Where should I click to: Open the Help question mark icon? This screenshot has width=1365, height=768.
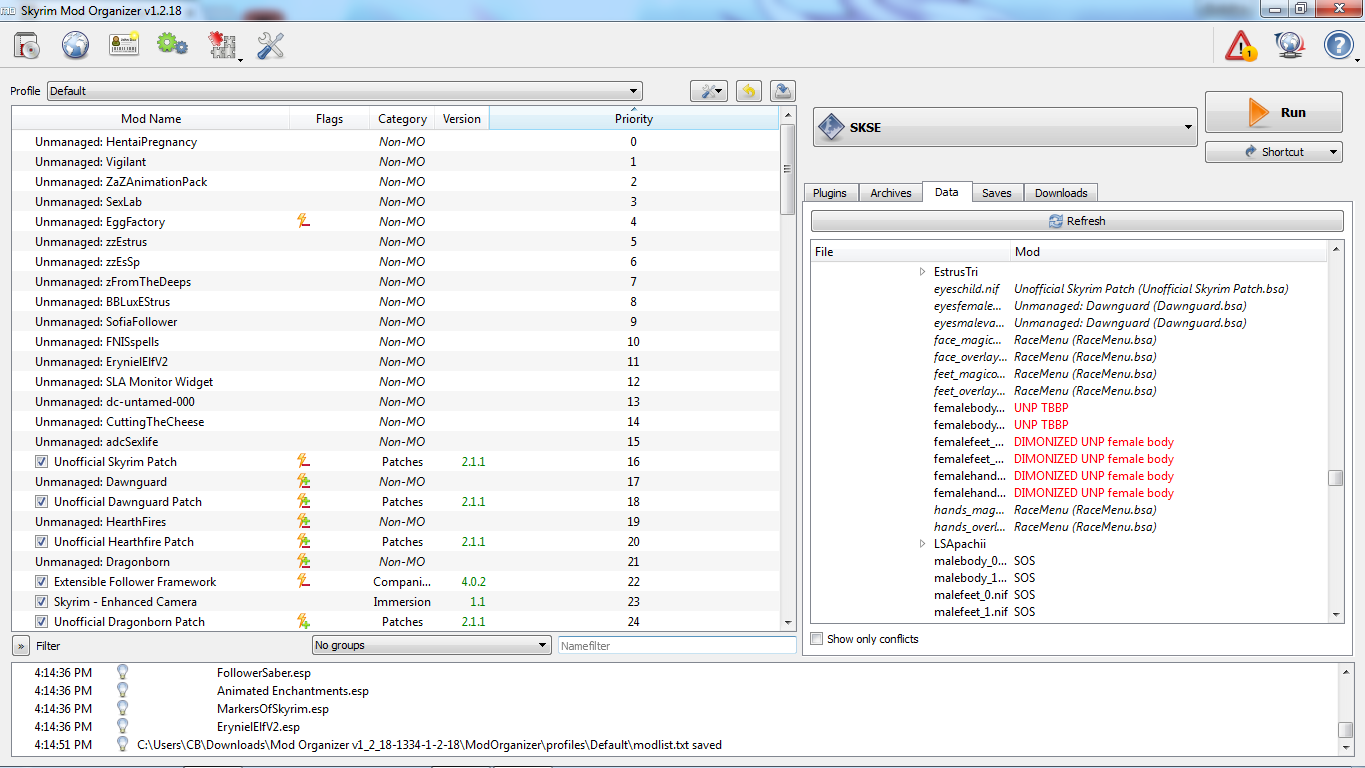1338,45
